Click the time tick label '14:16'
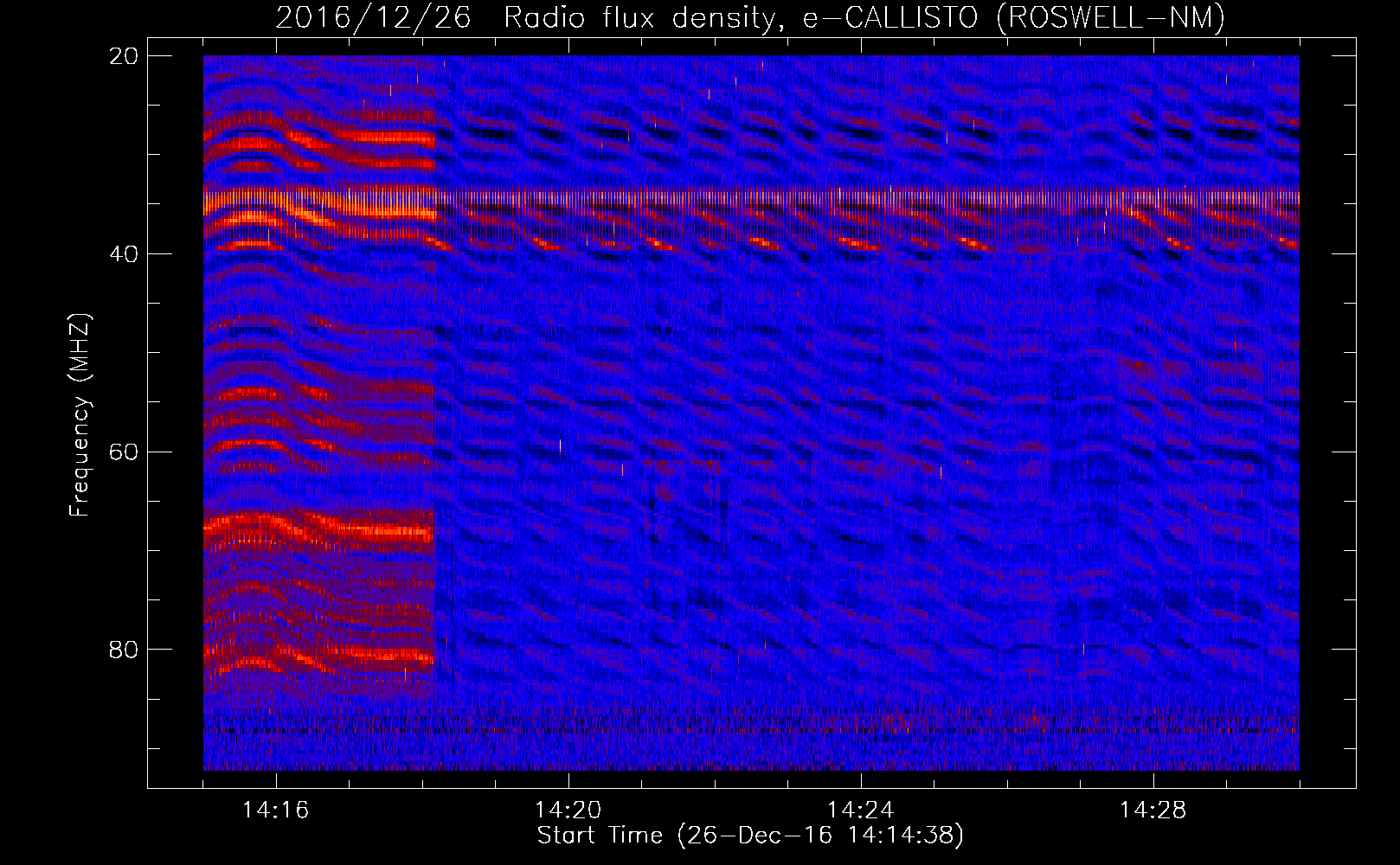Viewport: 1400px width, 865px height. (x=276, y=811)
